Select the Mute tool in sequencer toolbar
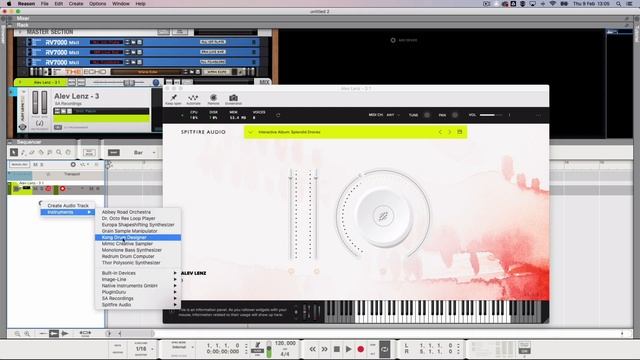640x360 pixels. [50, 152]
